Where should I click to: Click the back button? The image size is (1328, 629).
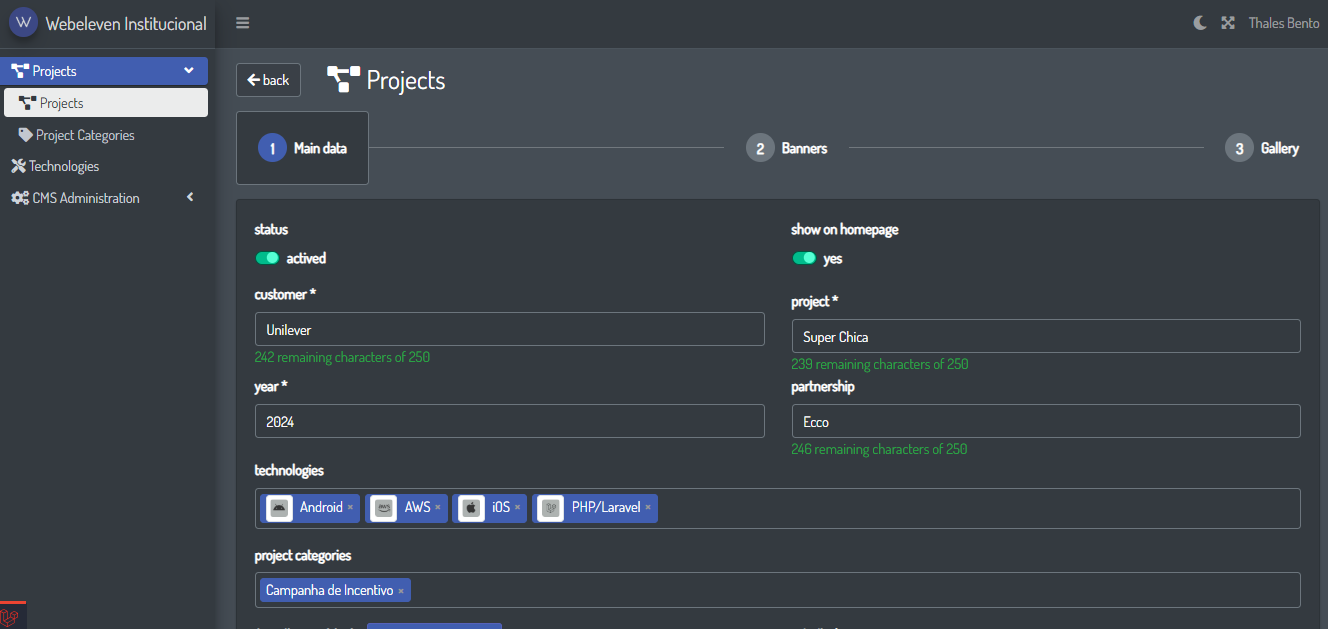coord(268,80)
